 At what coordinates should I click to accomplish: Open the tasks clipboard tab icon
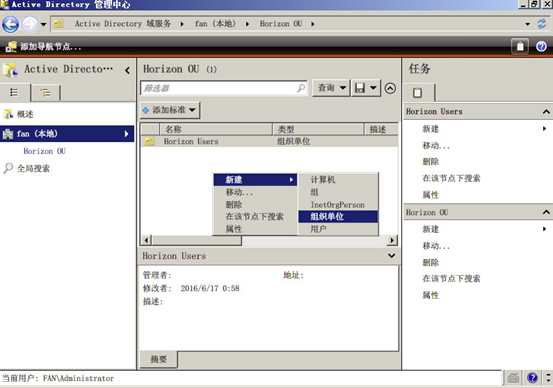418,93
